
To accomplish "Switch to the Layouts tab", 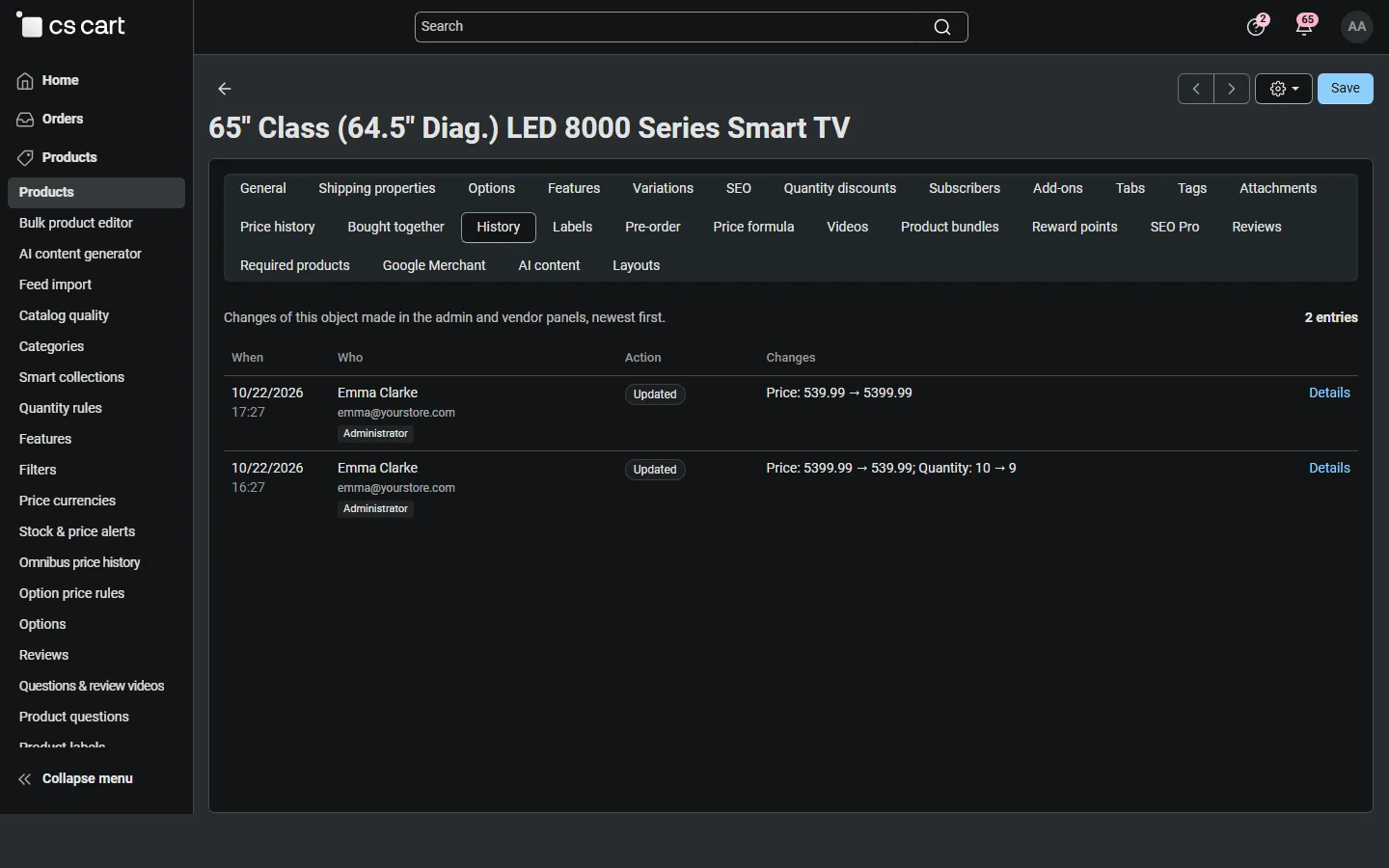I will point(637,266).
